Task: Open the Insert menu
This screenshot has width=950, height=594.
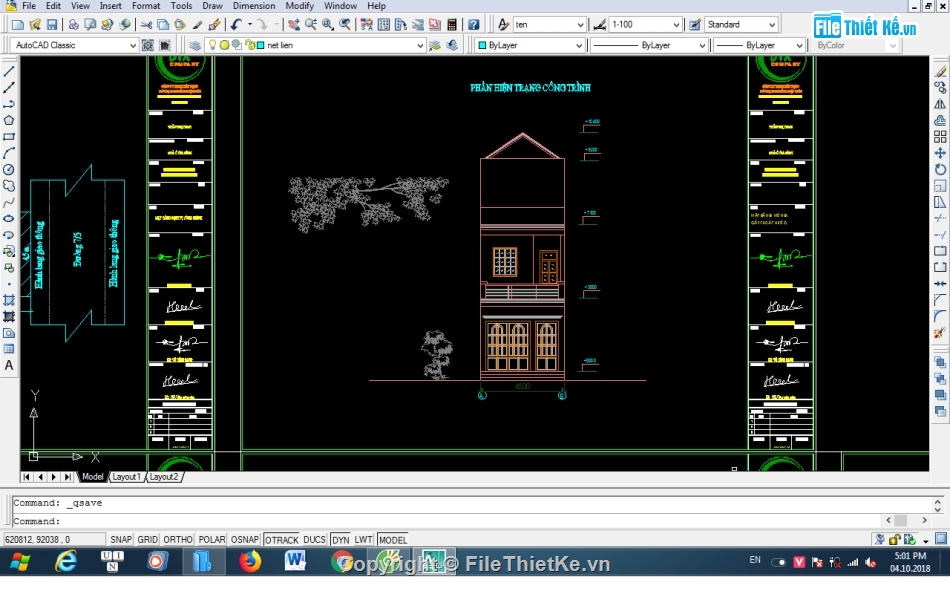Action: pyautogui.click(x=110, y=6)
